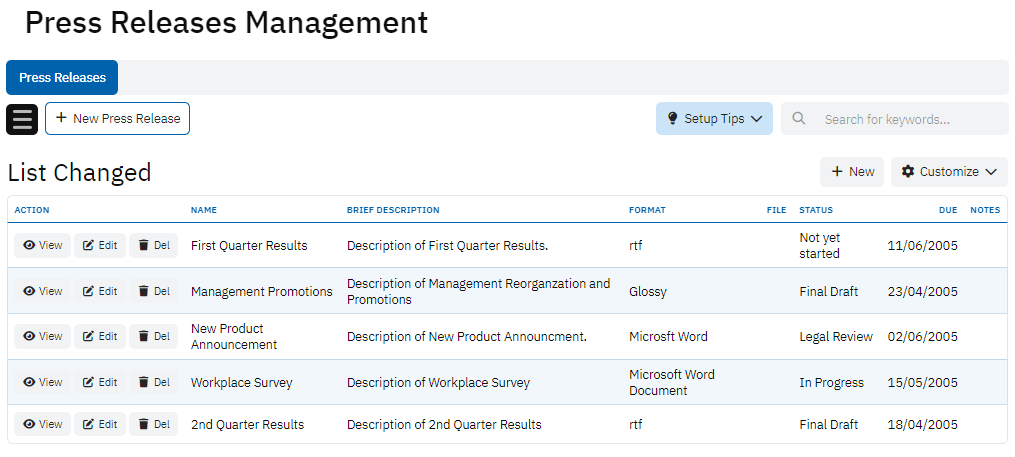Open the hamburger menu icon
The height and width of the screenshot is (457, 1015).
[22, 119]
